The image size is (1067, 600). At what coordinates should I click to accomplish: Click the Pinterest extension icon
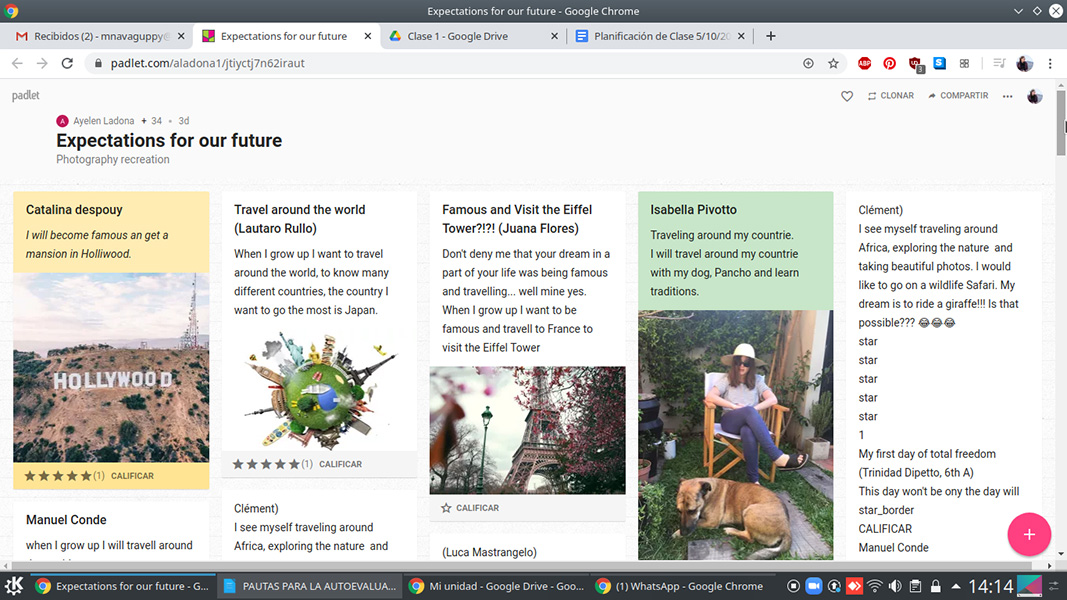[x=889, y=63]
